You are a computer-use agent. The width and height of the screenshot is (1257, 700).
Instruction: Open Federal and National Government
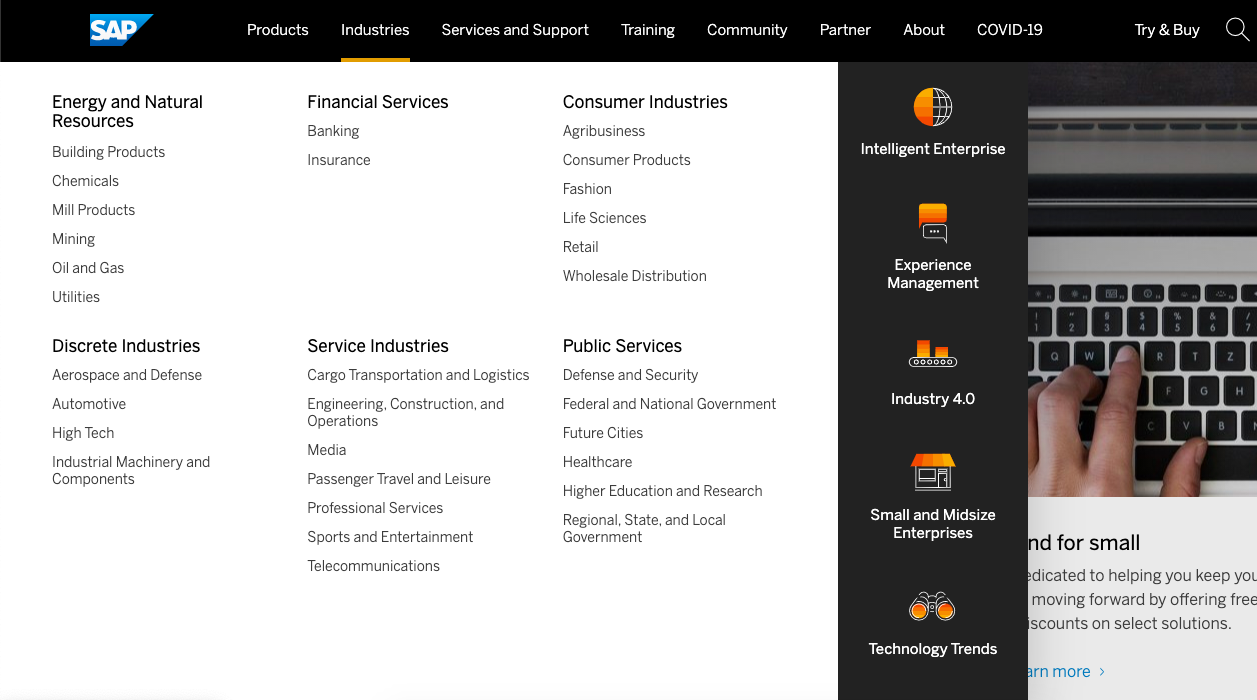pyautogui.click(x=669, y=404)
